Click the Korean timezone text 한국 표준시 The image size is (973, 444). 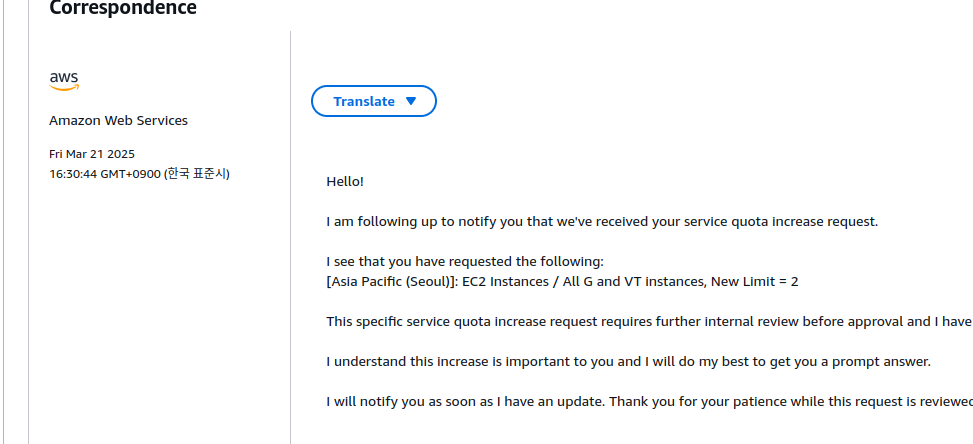(197, 174)
